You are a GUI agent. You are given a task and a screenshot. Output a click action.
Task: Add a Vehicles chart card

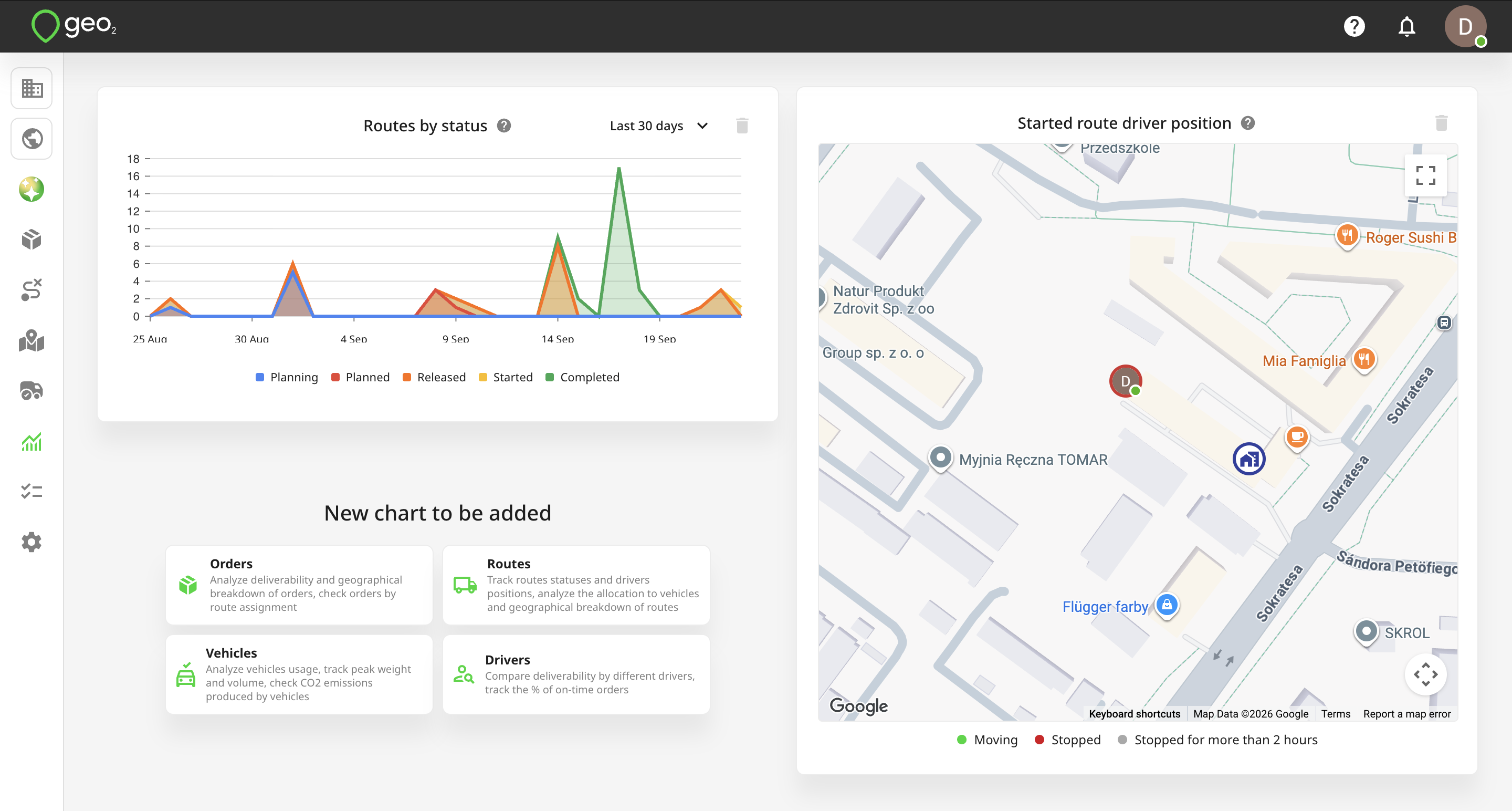pyautogui.click(x=299, y=674)
